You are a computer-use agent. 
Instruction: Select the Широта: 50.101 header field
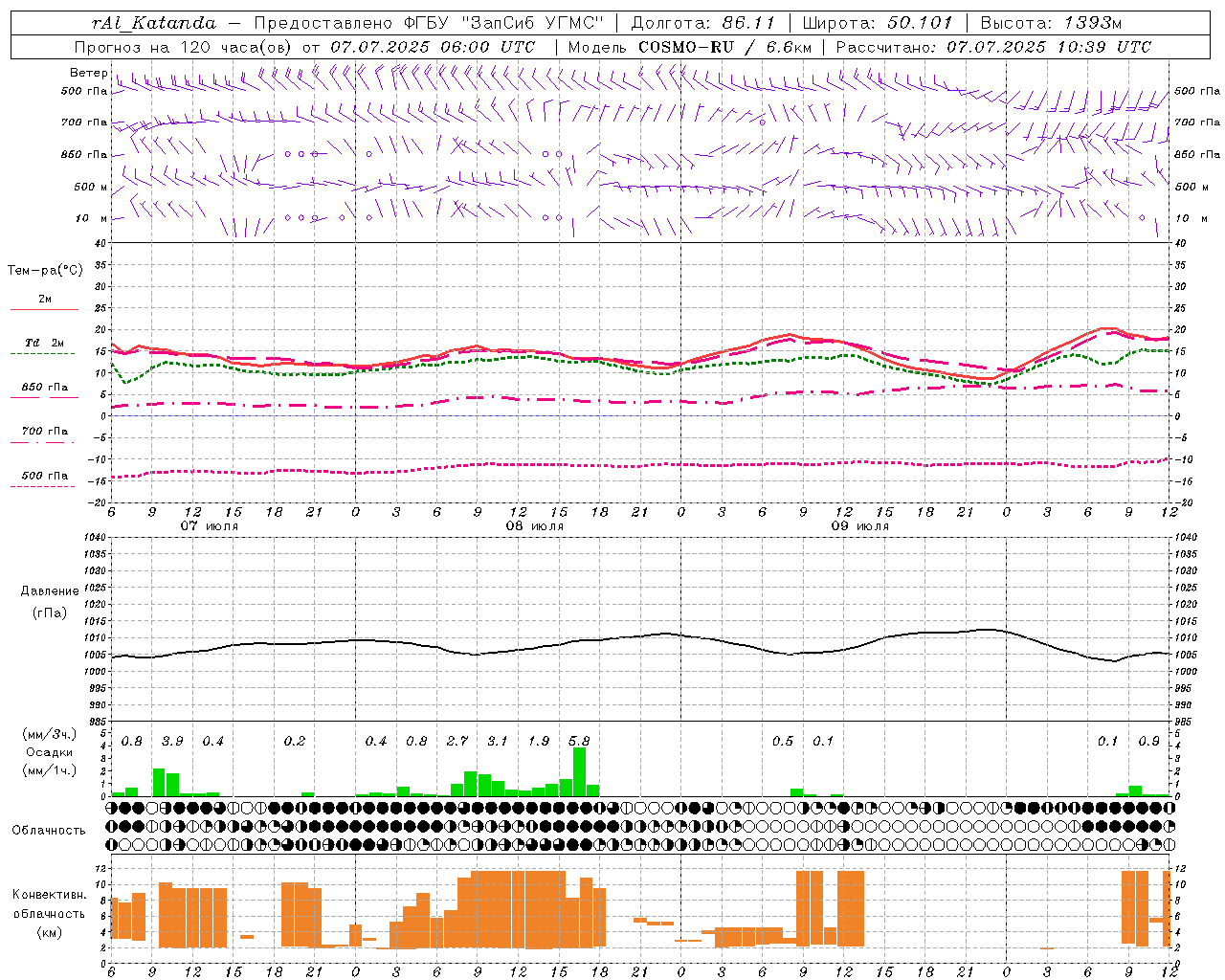coord(878,23)
